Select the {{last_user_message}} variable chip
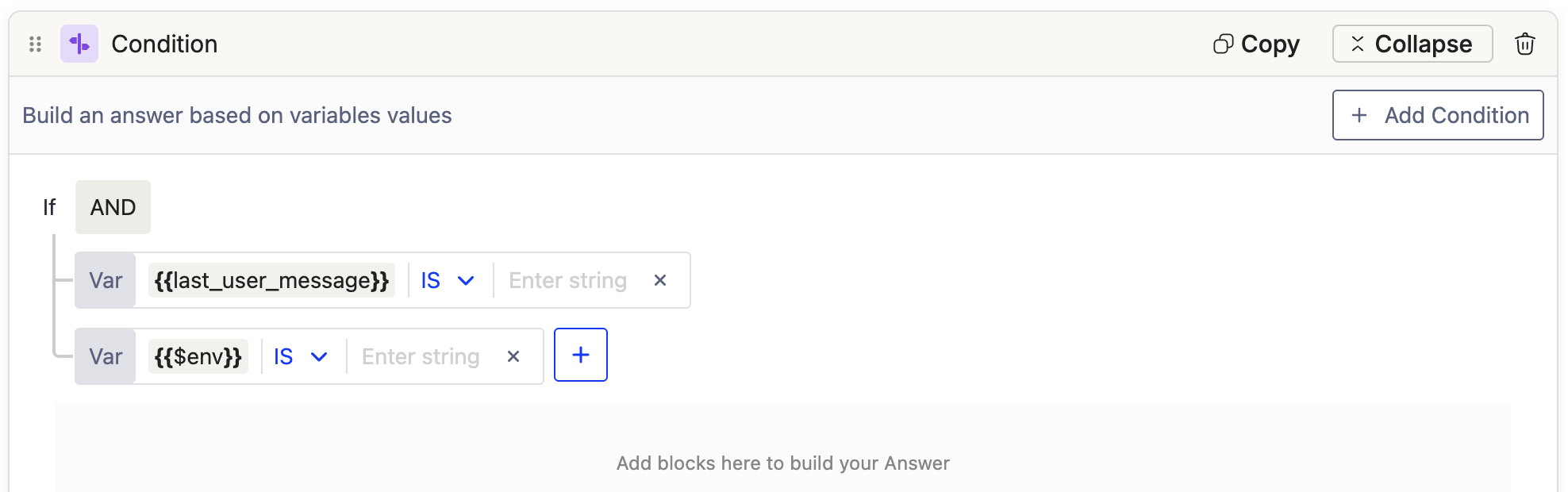This screenshot has width=1568, height=492. click(271, 280)
